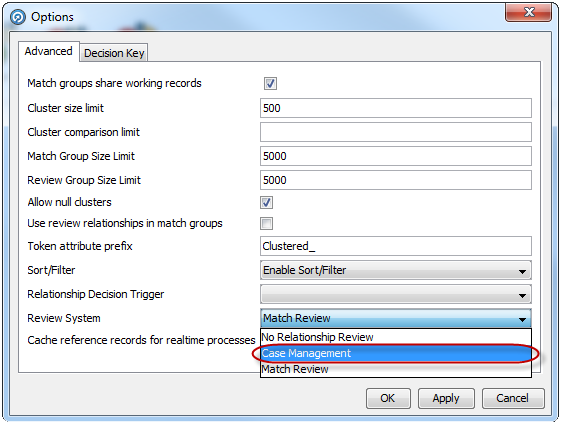This screenshot has width=561, height=424.
Task: Click the Options dialog title icon
Action: point(18,17)
